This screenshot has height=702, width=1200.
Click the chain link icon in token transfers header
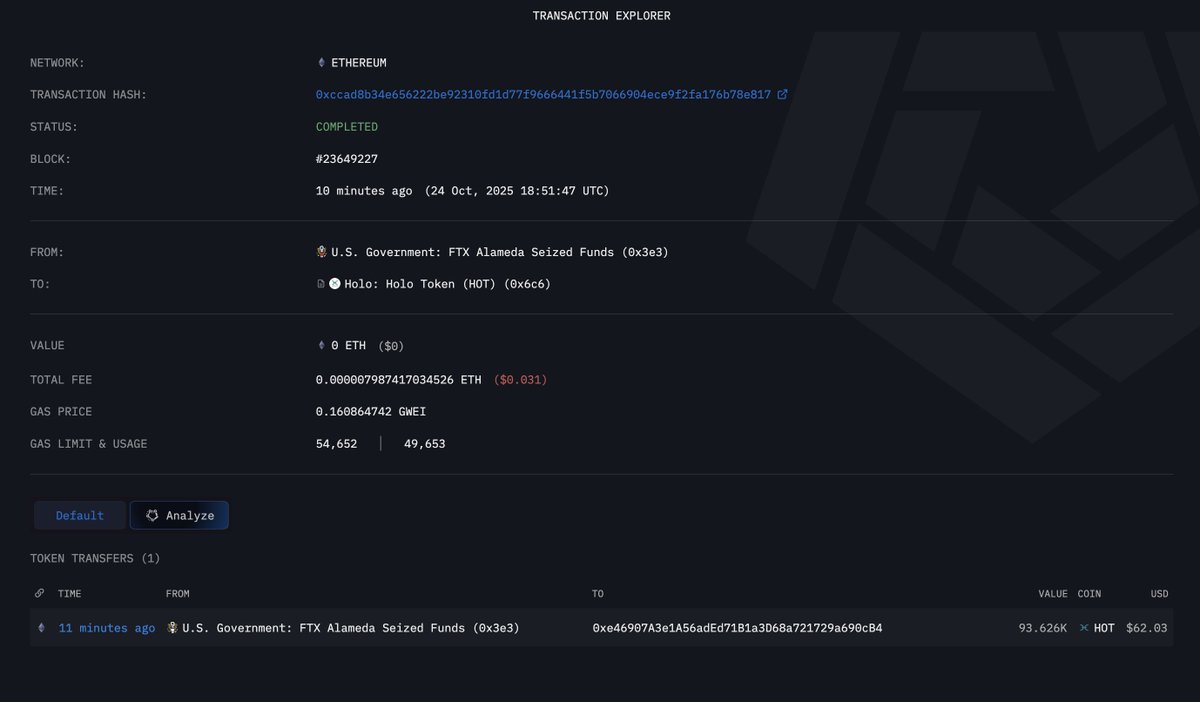click(40, 593)
